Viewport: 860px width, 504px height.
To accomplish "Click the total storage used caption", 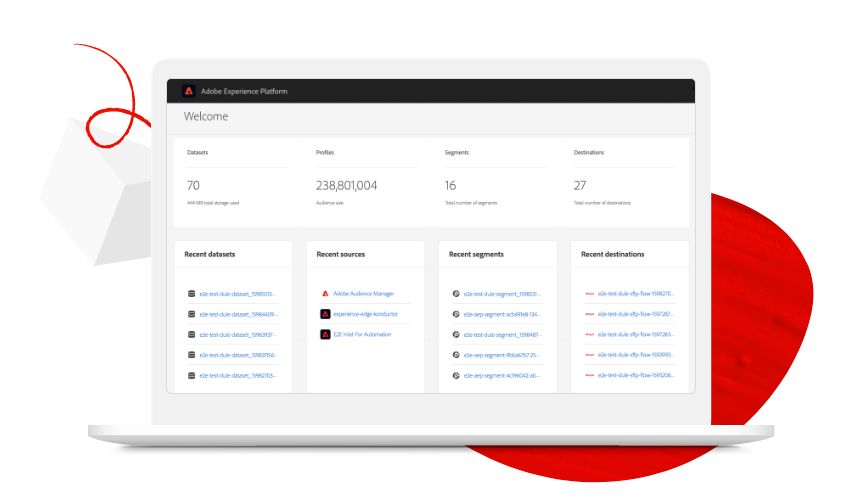I will [213, 203].
